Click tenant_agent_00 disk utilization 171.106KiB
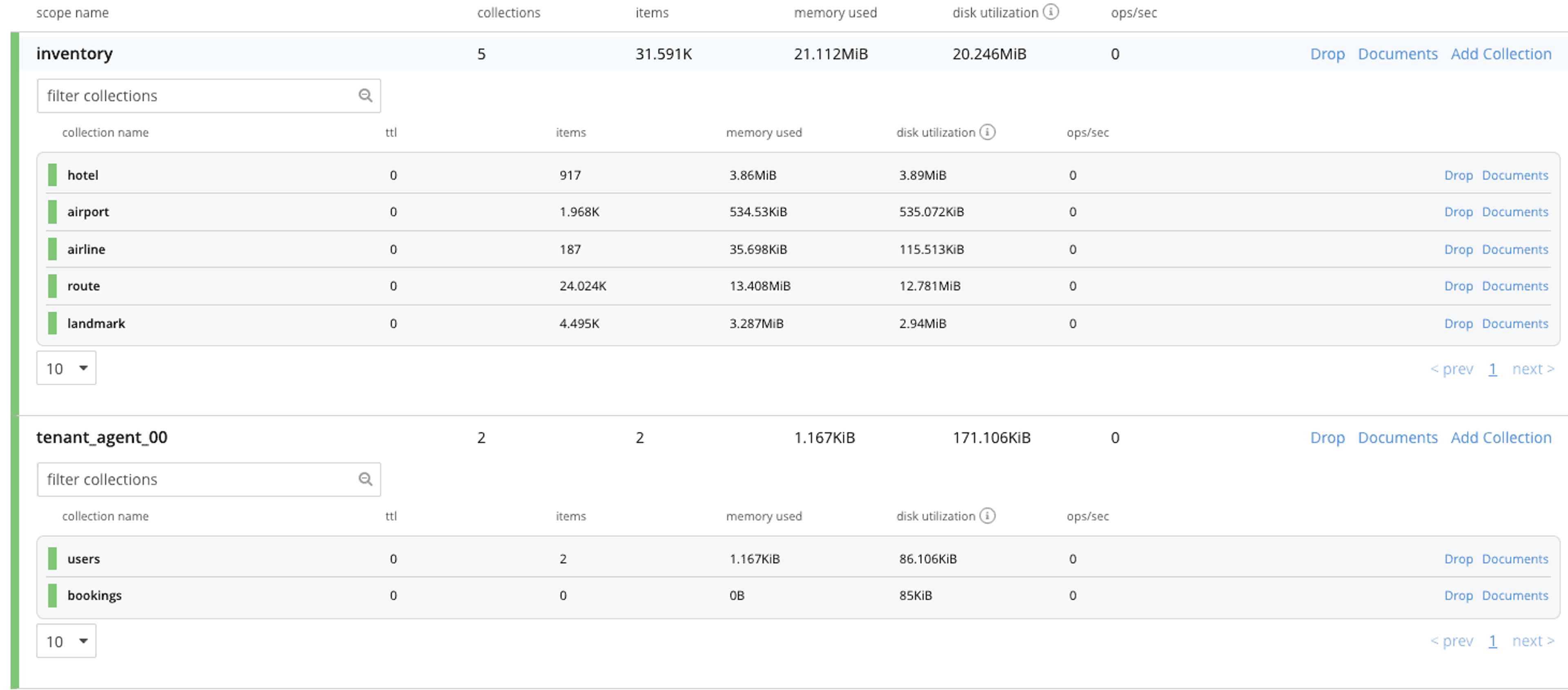Screen dimensions: 1568x690 [x=991, y=438]
